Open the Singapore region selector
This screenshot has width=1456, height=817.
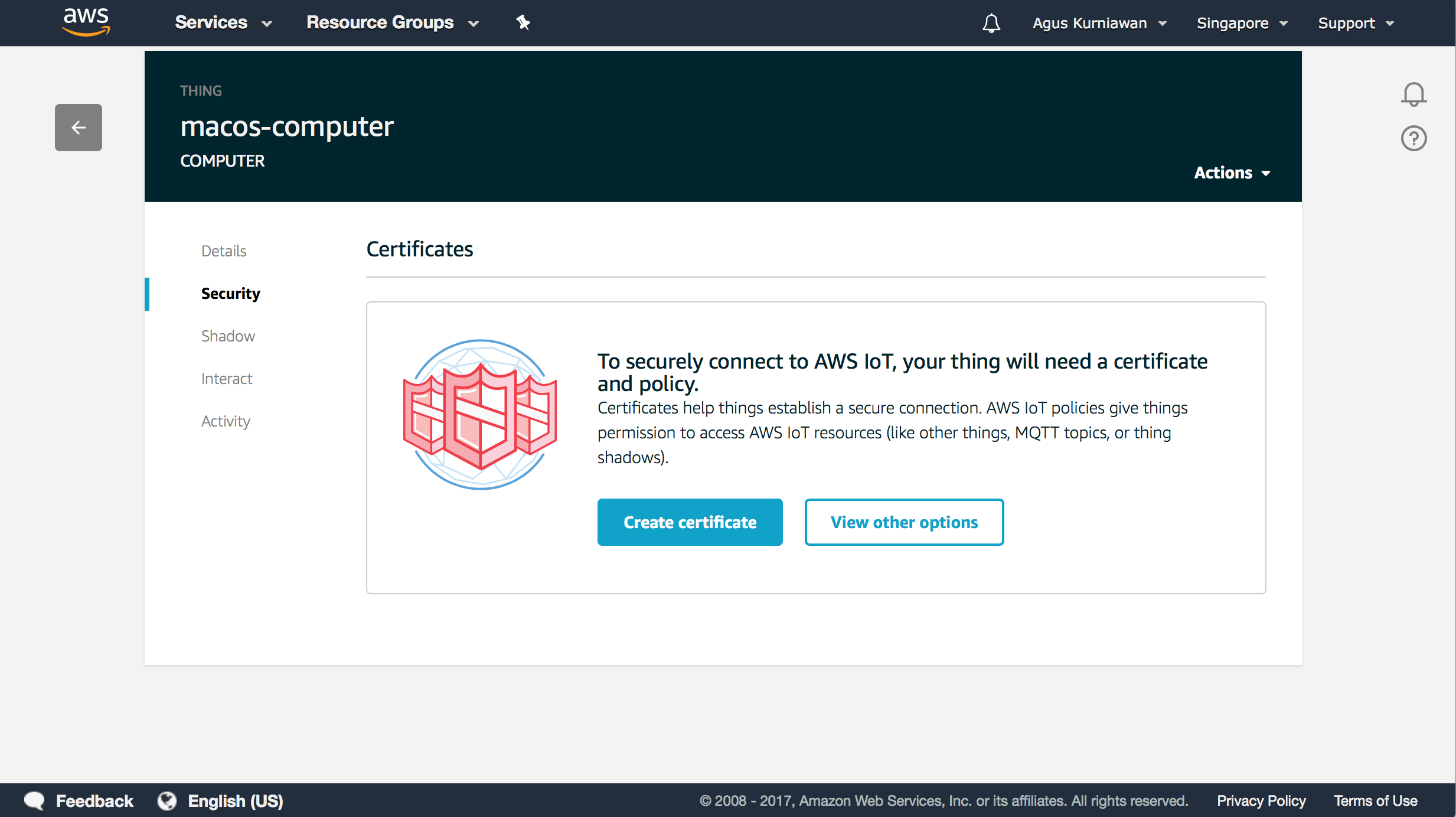(x=1242, y=23)
